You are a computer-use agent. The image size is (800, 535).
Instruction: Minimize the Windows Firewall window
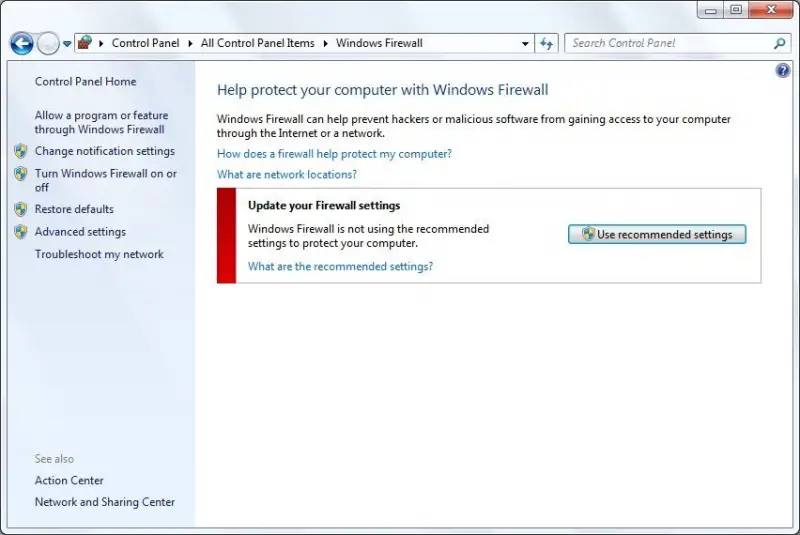pos(711,10)
